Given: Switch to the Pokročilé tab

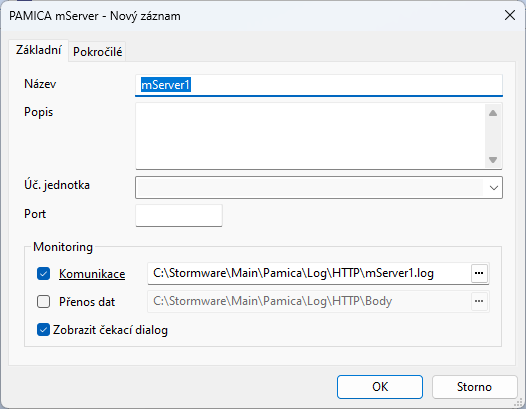Looking at the screenshot, I should click(x=98, y=52).
